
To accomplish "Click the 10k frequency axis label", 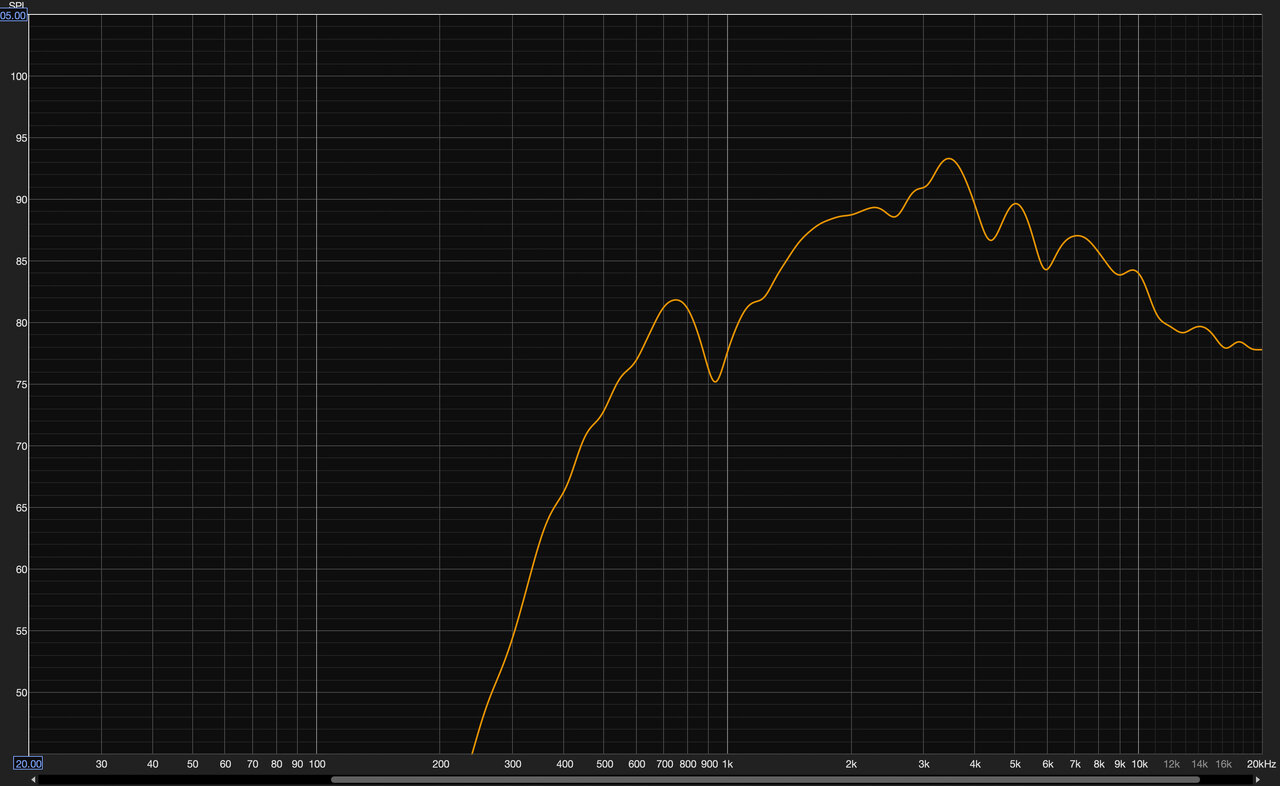I will tap(1139, 764).
